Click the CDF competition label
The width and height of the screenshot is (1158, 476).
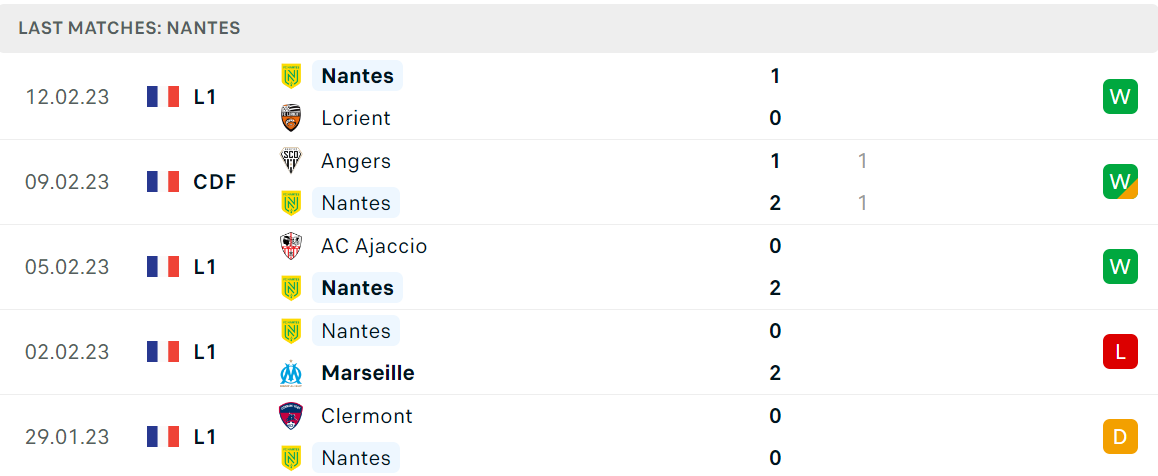tap(215, 182)
